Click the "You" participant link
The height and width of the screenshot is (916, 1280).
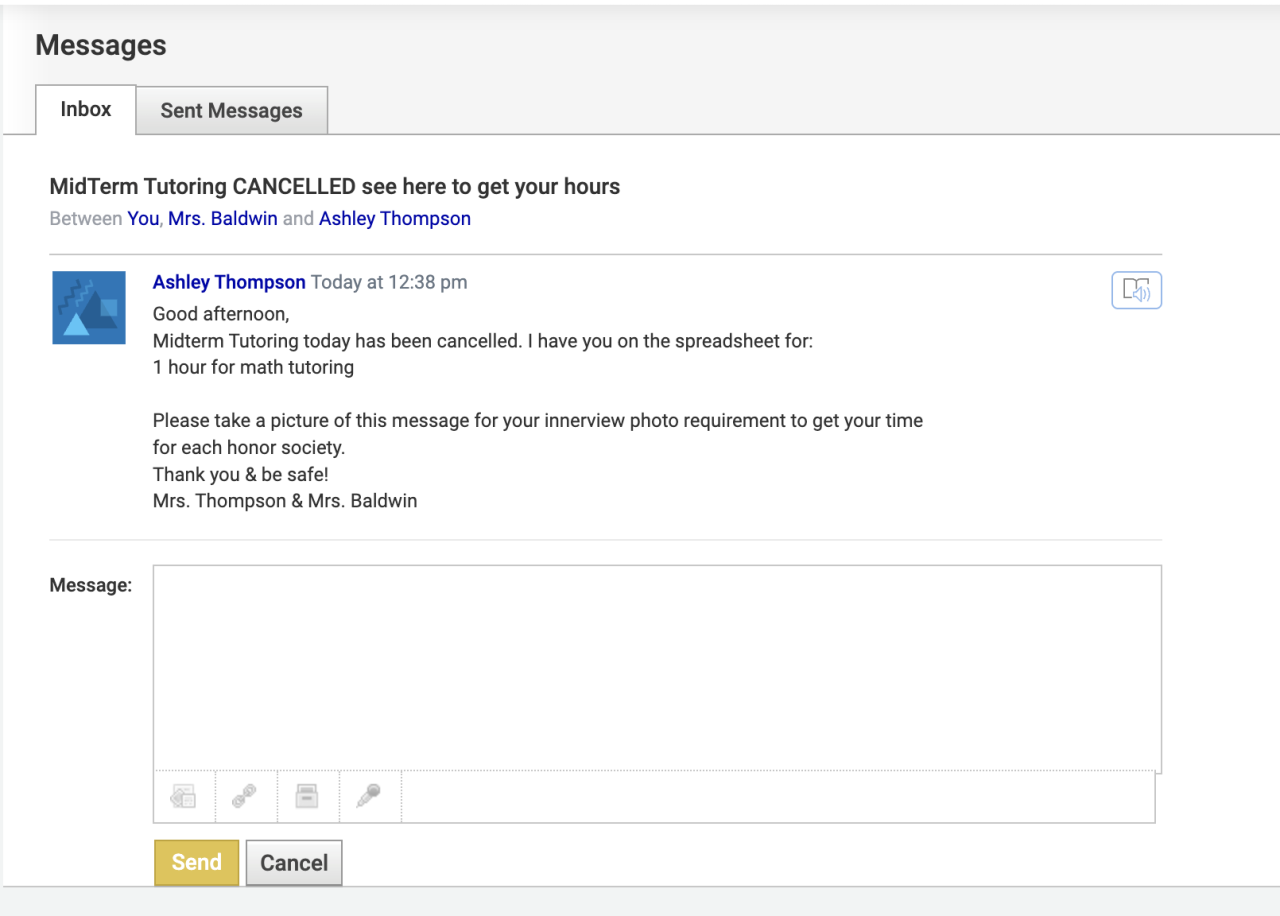click(x=143, y=218)
